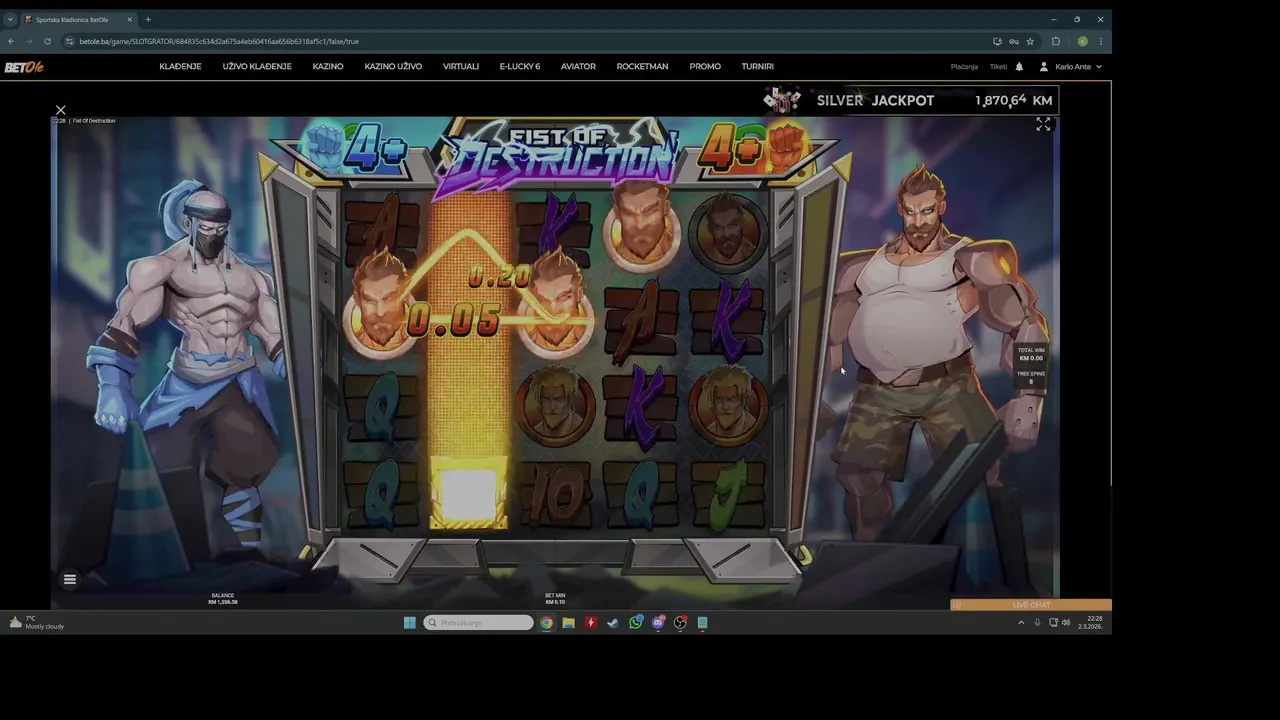Open the volume speaker tray icon

pyautogui.click(x=1066, y=622)
